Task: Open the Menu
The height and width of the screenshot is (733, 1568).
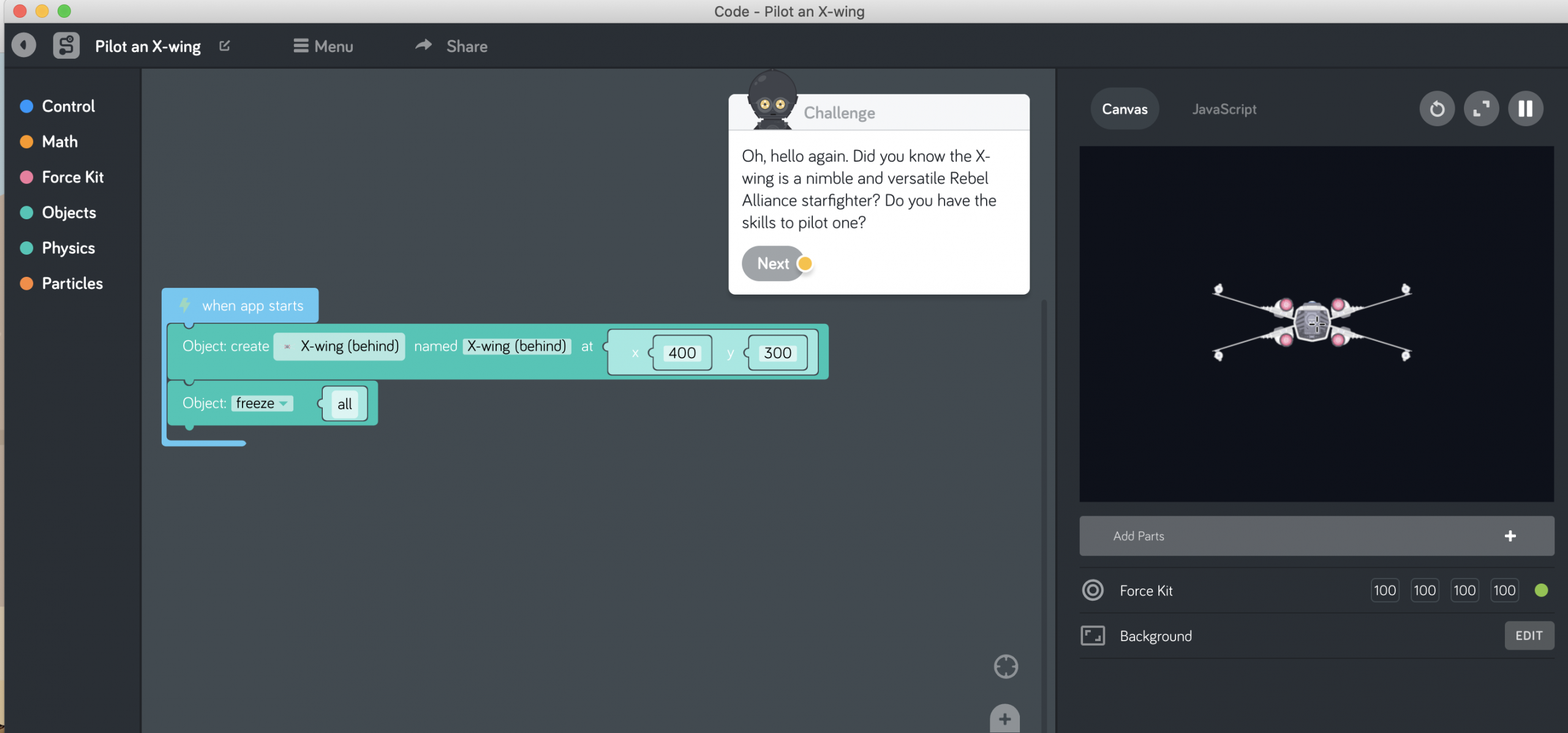Action: click(323, 46)
